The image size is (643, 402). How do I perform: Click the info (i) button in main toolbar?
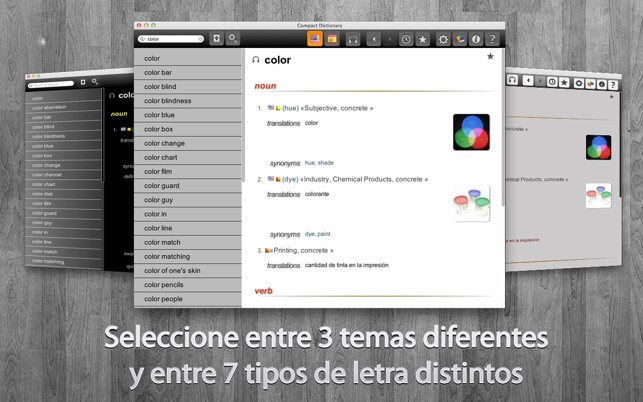476,39
